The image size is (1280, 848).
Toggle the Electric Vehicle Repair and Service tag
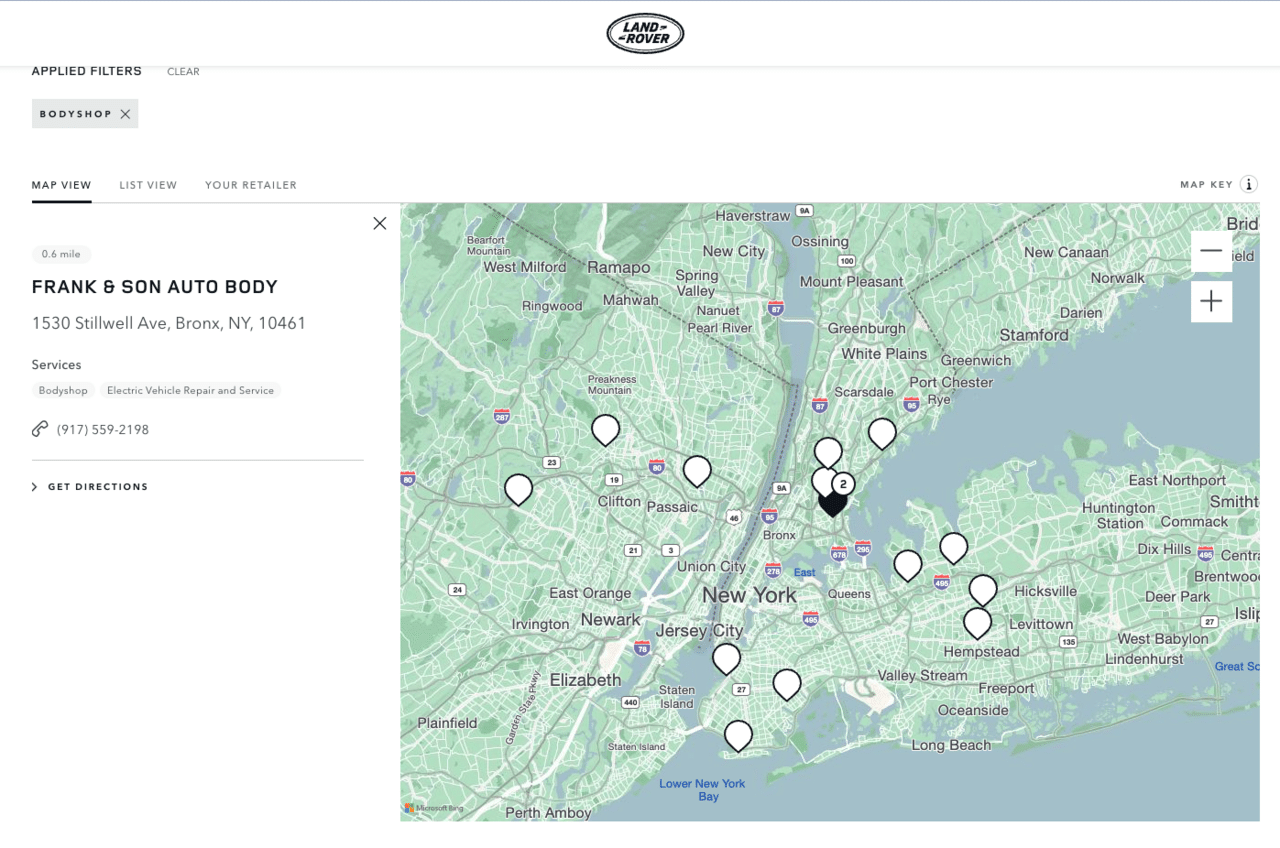tap(191, 390)
